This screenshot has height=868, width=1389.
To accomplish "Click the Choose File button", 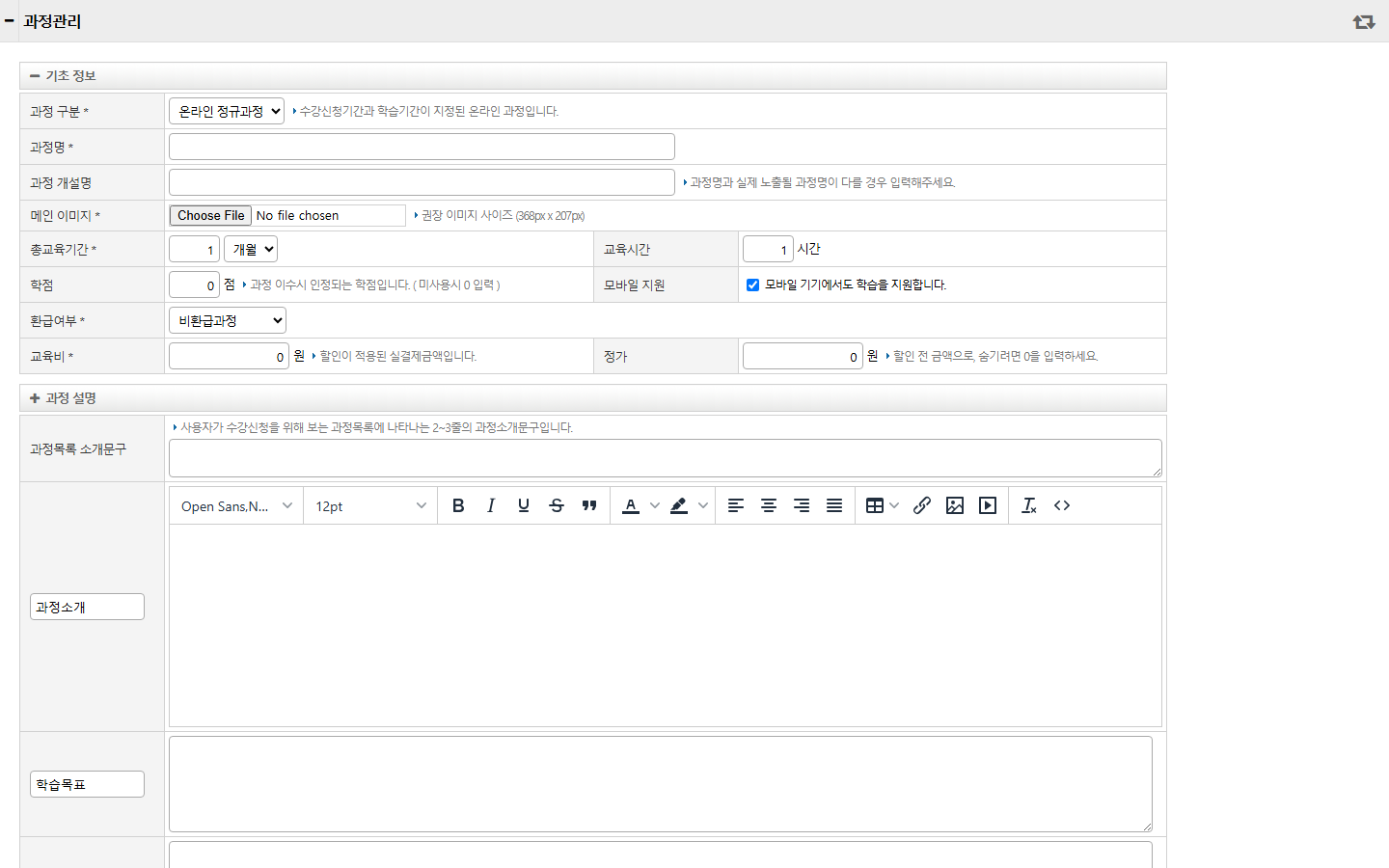I will point(210,215).
